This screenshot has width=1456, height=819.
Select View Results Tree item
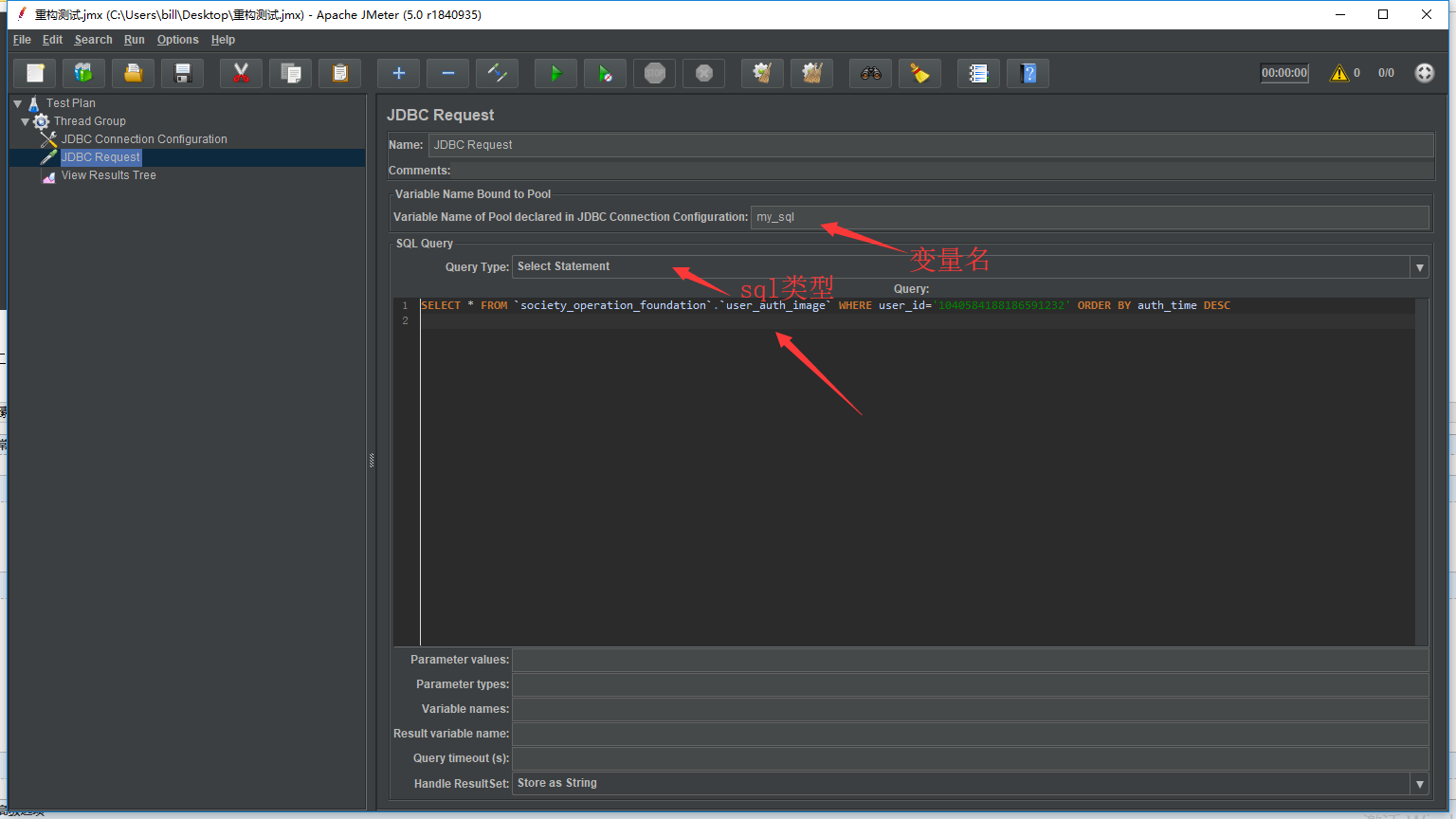(x=108, y=175)
